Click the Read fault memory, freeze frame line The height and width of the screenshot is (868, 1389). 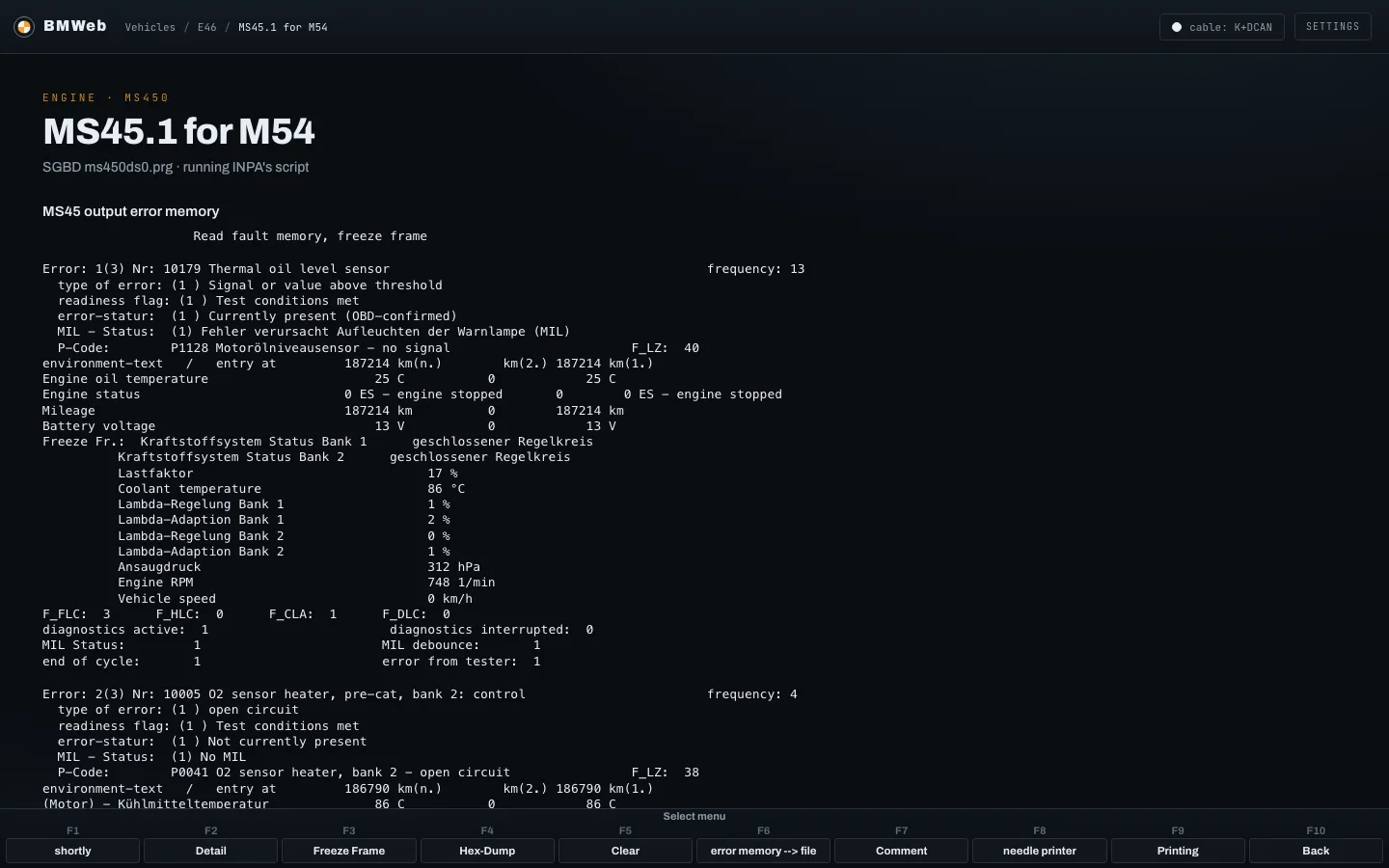point(310,236)
